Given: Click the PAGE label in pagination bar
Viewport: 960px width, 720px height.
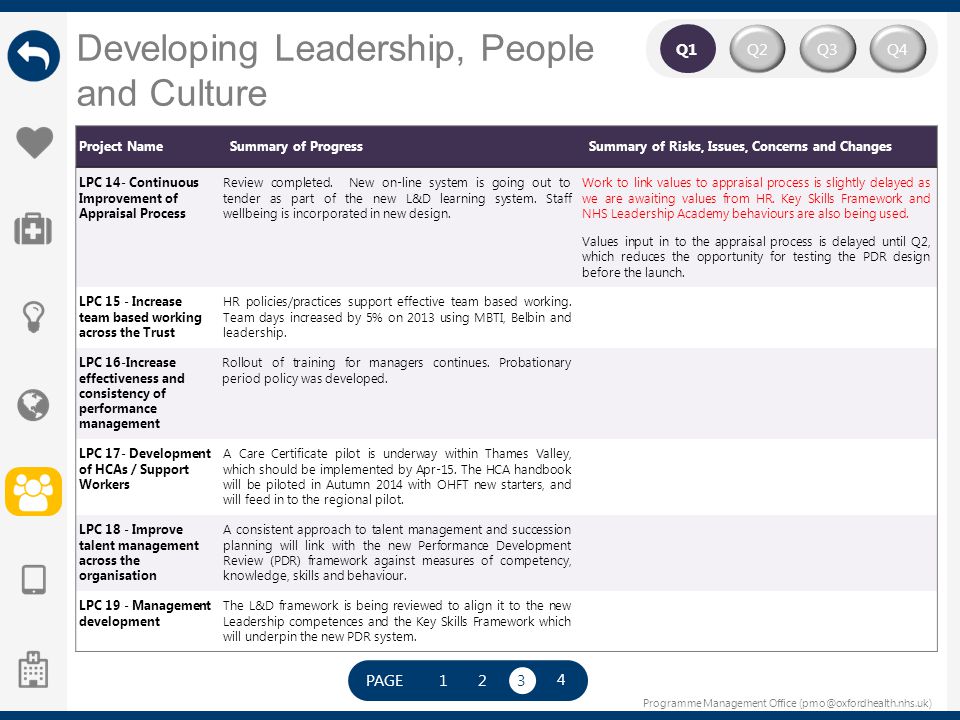Looking at the screenshot, I should (x=384, y=680).
